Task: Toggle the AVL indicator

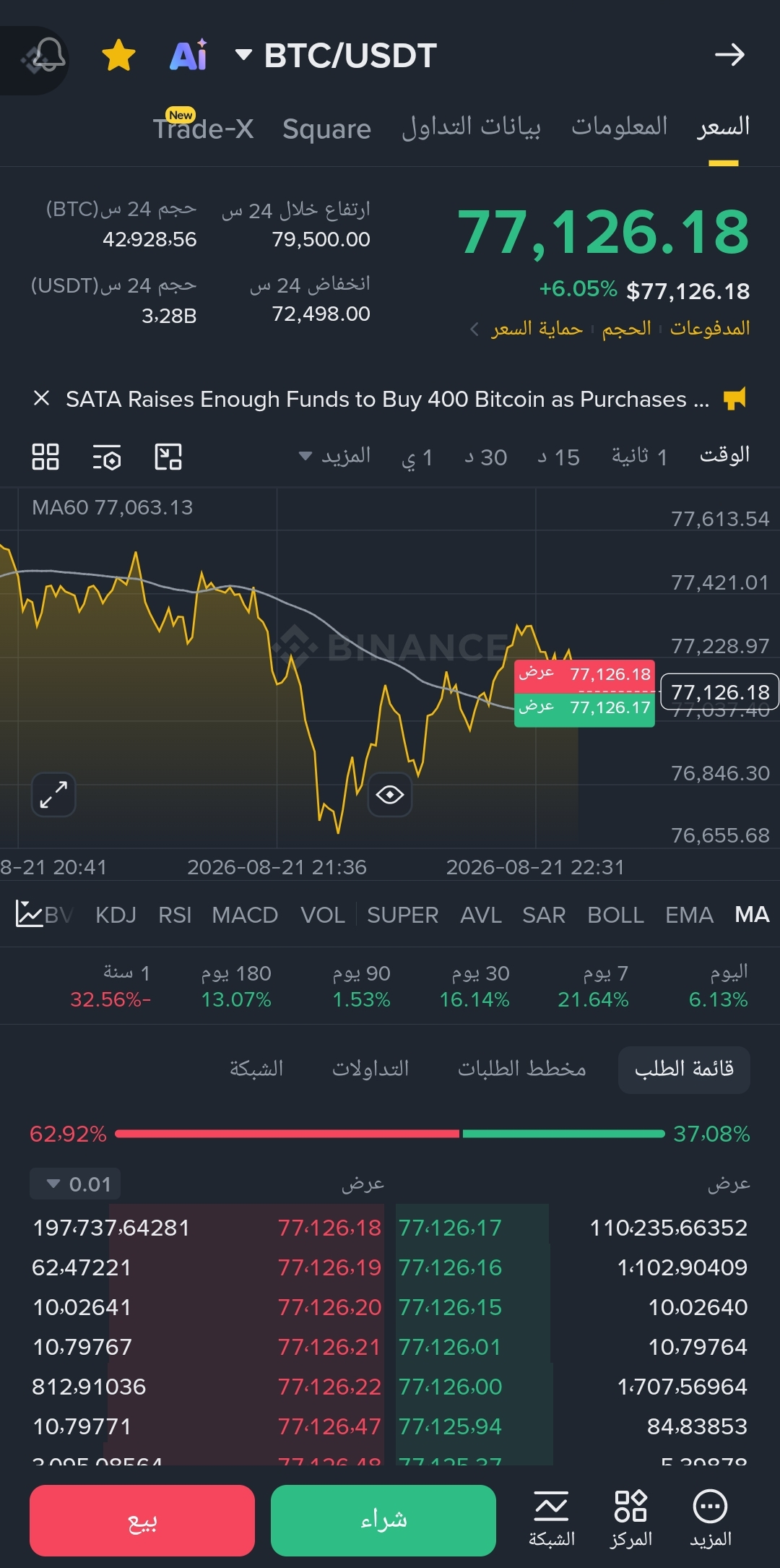Action: [x=481, y=915]
